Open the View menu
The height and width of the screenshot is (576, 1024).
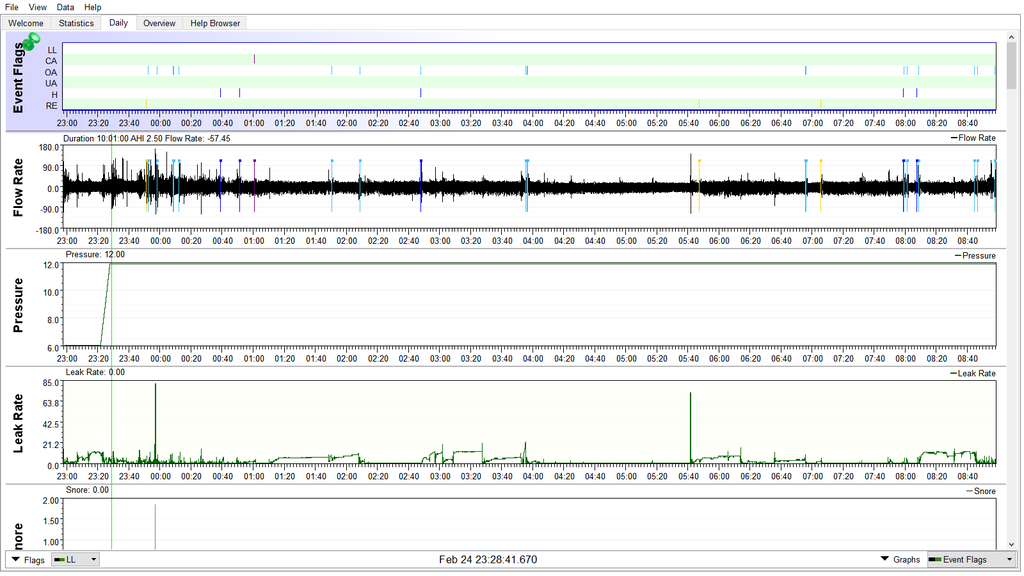point(38,7)
